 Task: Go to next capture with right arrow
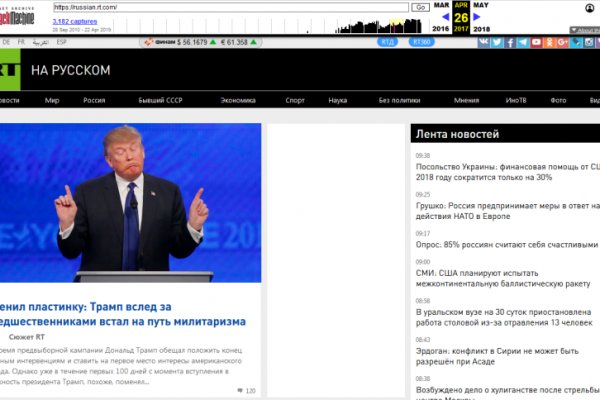[476, 17]
